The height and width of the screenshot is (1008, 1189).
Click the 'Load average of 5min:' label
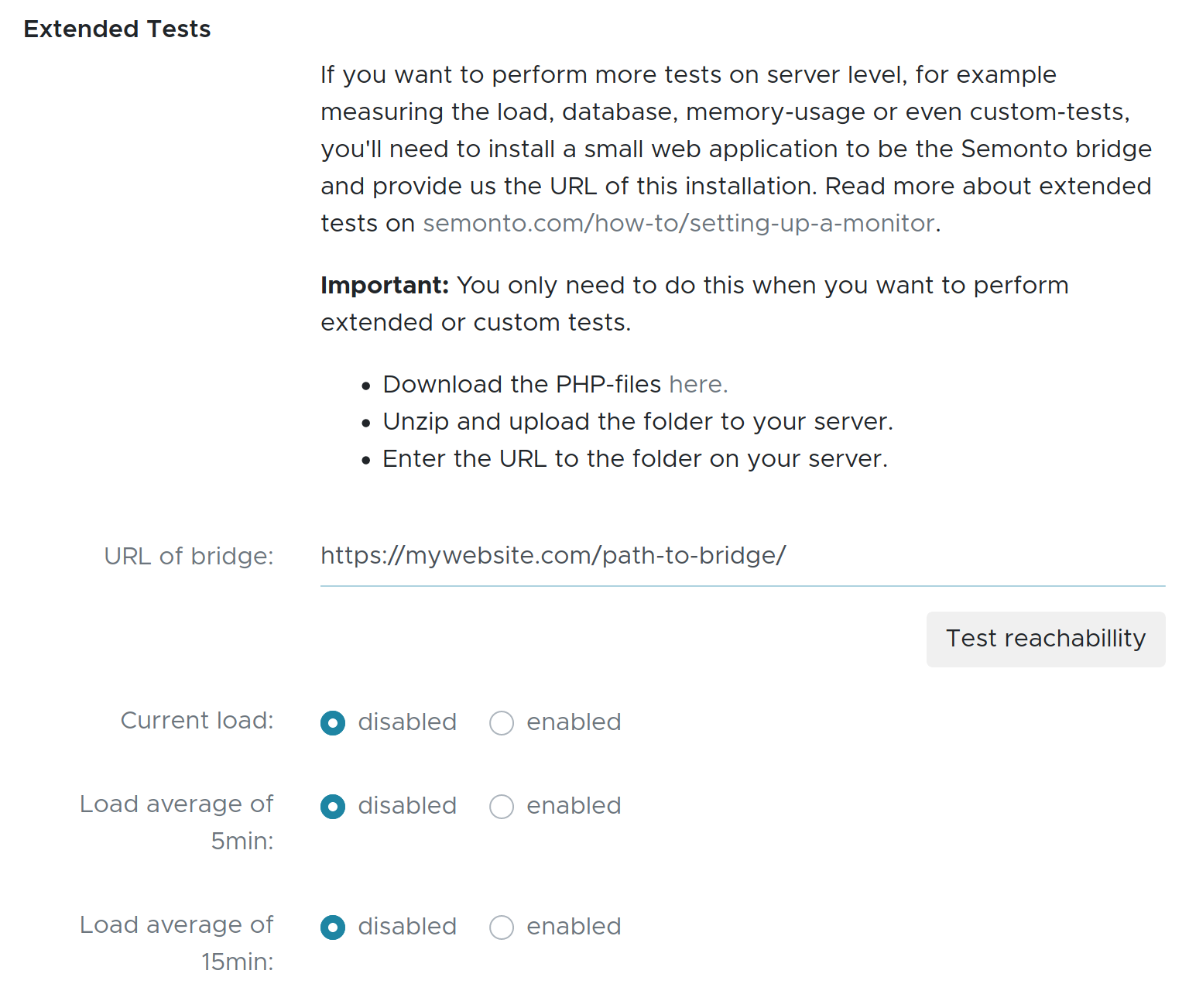(176, 822)
